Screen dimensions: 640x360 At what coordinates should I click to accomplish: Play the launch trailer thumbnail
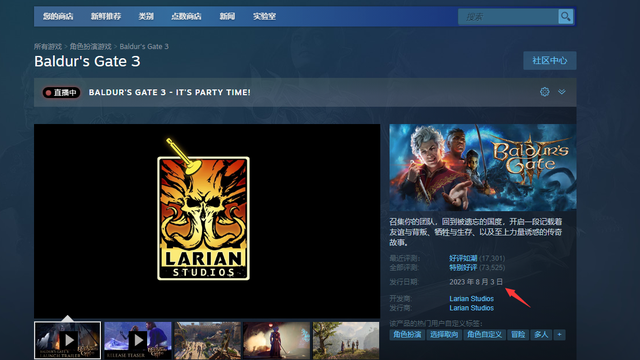pyautogui.click(x=68, y=340)
